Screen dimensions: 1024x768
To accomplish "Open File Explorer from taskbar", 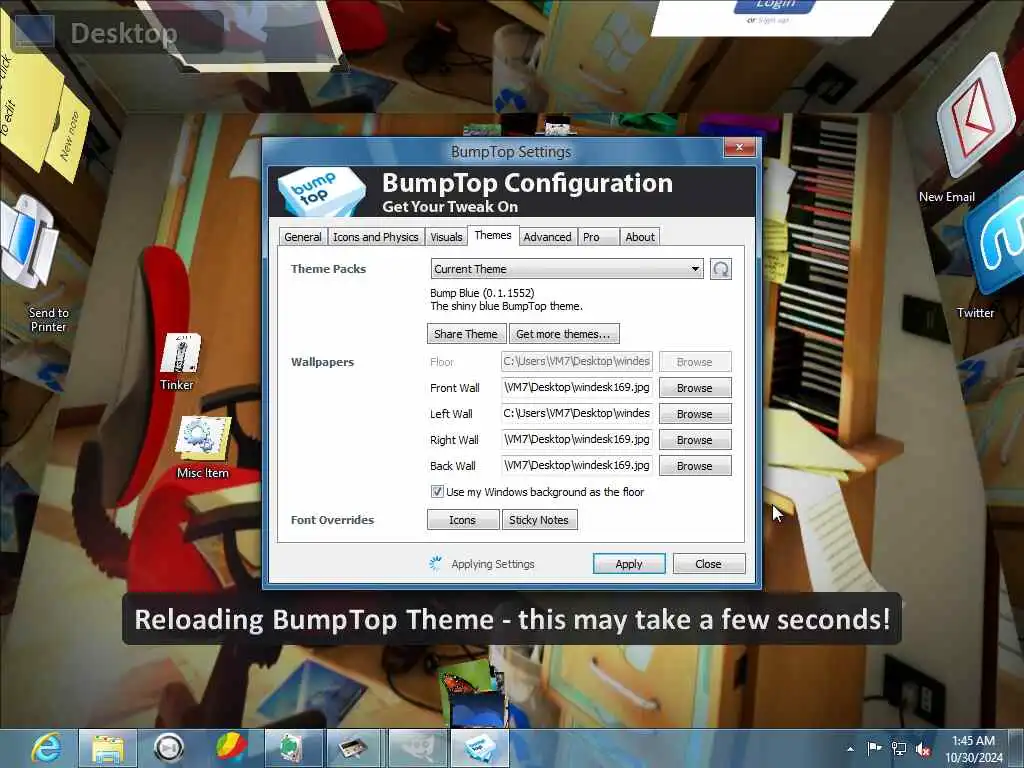I will [108, 748].
